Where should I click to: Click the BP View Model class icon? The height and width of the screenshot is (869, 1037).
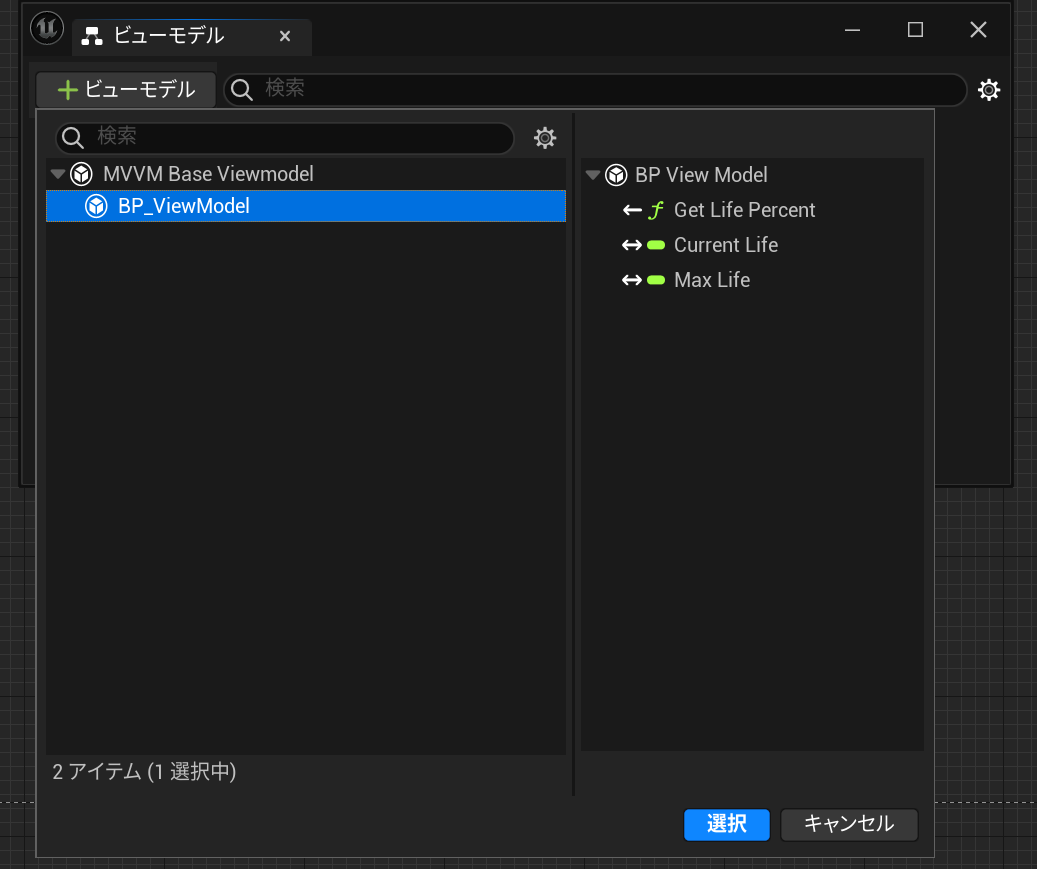(x=616, y=175)
